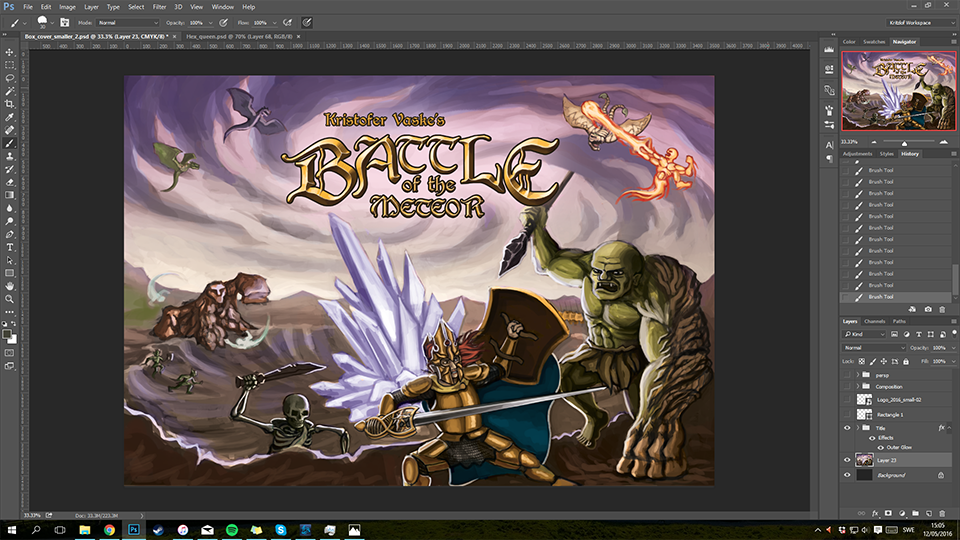
Task: Select the Hand tool
Action: tap(9, 286)
